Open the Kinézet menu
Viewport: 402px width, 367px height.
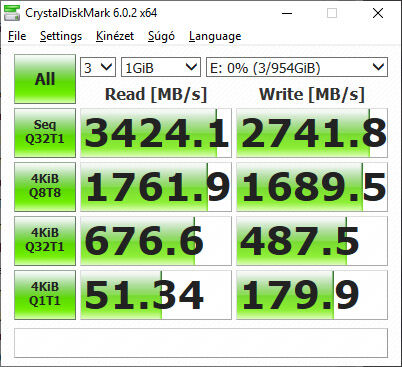pos(115,36)
